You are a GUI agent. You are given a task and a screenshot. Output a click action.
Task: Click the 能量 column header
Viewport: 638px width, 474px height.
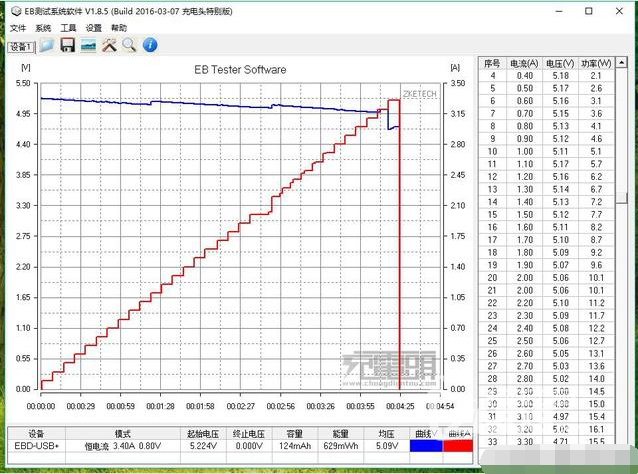click(341, 434)
